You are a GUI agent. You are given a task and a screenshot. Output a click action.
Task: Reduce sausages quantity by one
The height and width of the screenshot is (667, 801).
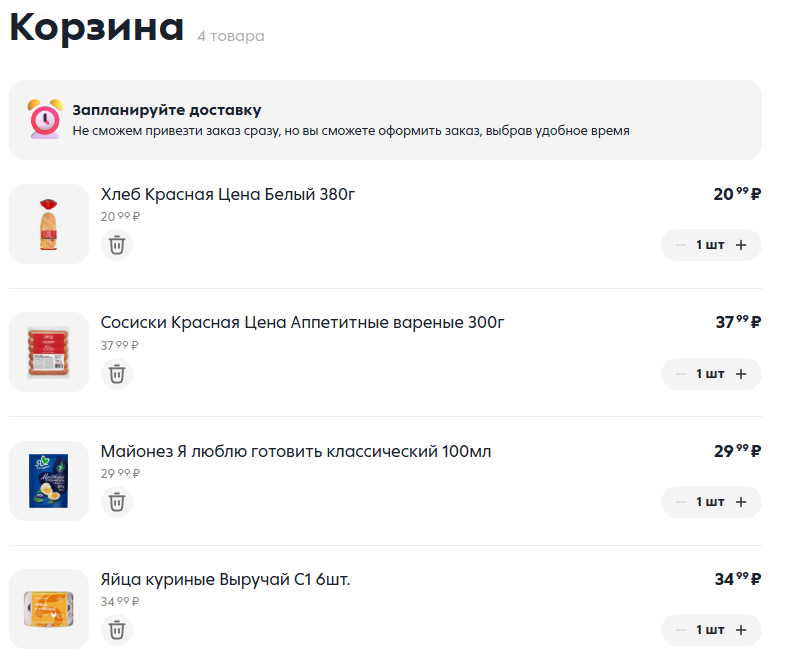(x=681, y=374)
